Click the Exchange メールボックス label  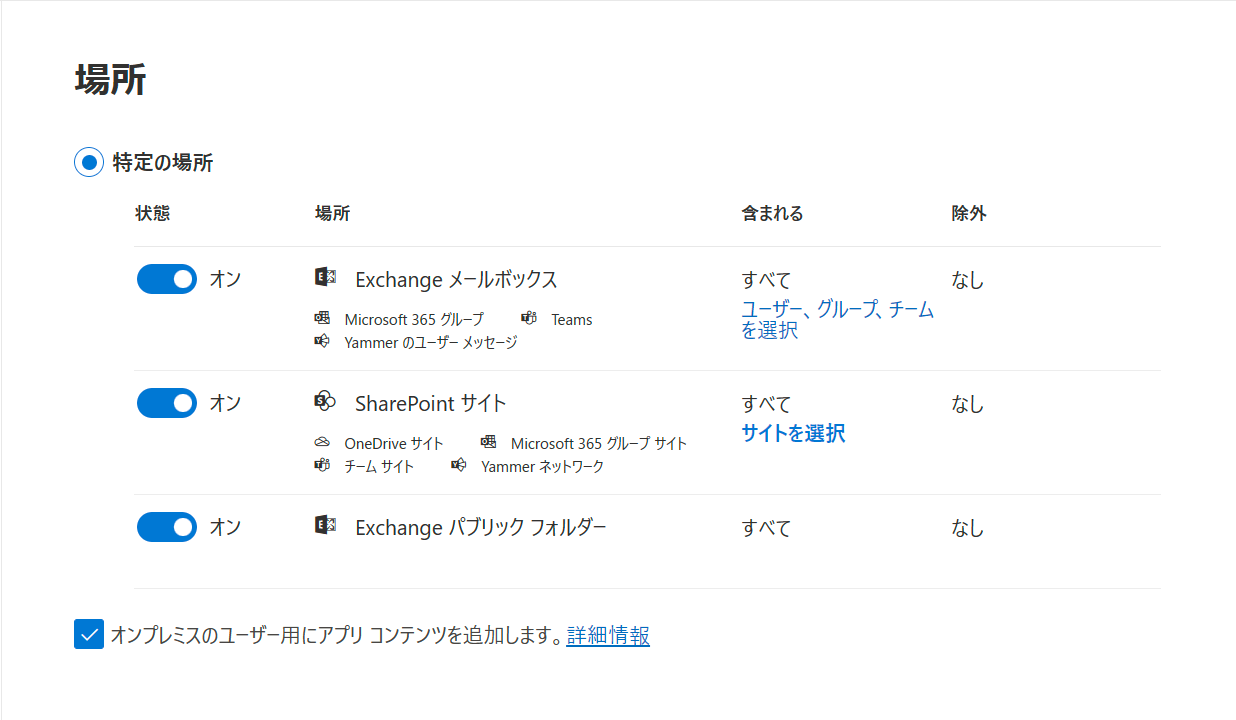(456, 280)
